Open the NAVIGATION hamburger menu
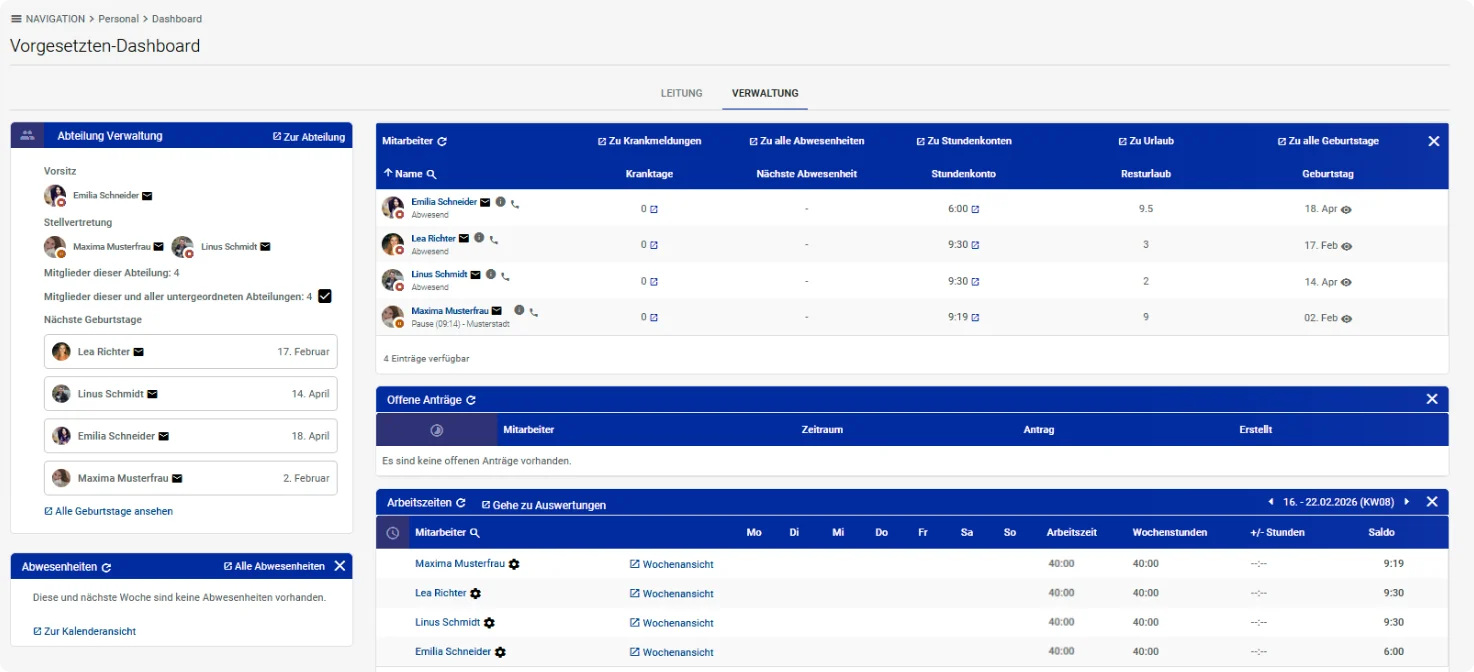Screen dimensions: 1474x672 point(16,19)
